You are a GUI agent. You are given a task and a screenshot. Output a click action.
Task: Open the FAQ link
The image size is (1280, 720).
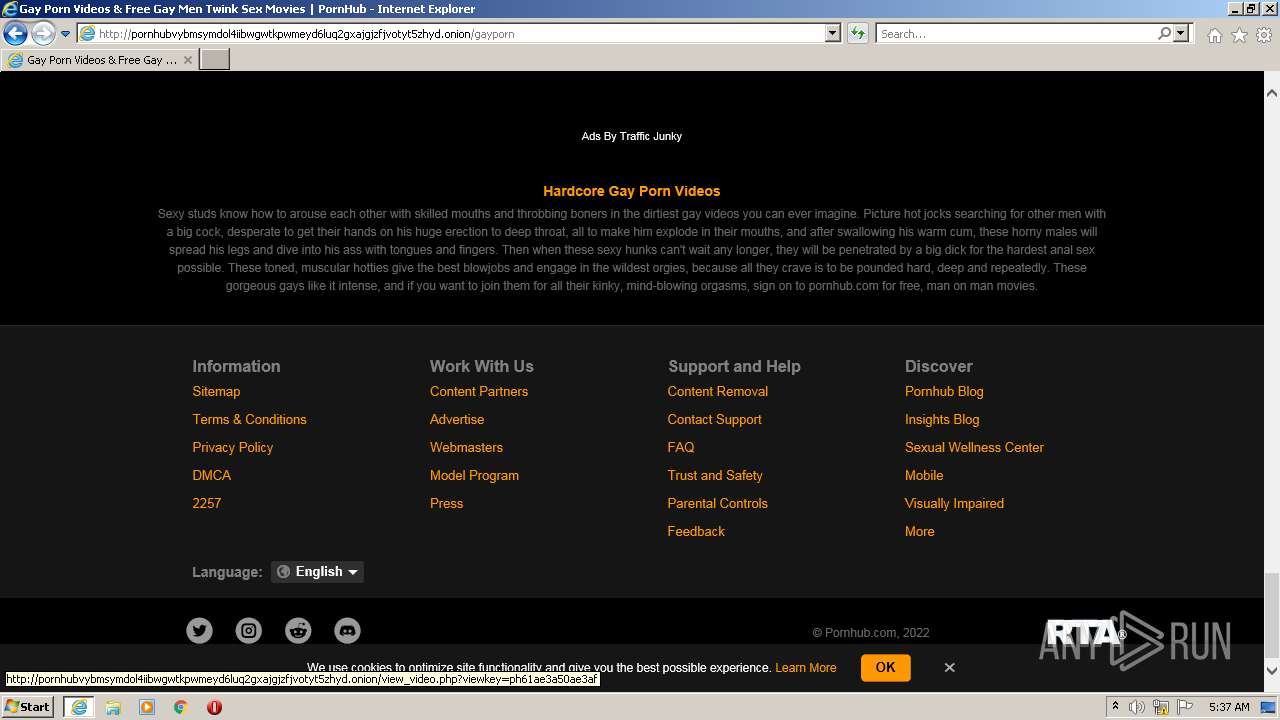(x=680, y=447)
